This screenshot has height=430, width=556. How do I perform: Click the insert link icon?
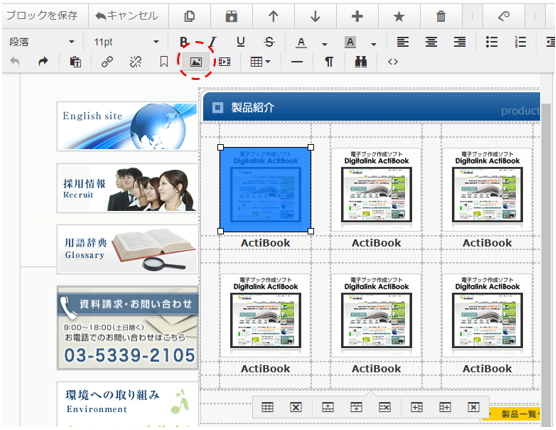pos(107,62)
